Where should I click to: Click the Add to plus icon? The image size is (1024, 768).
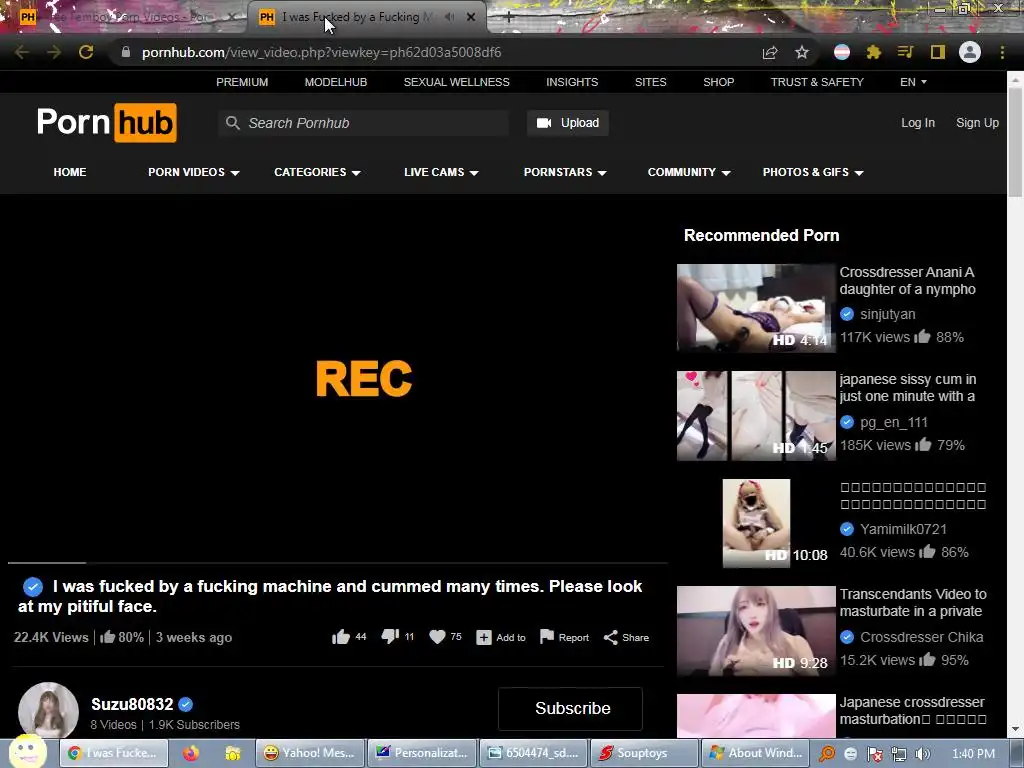483,637
